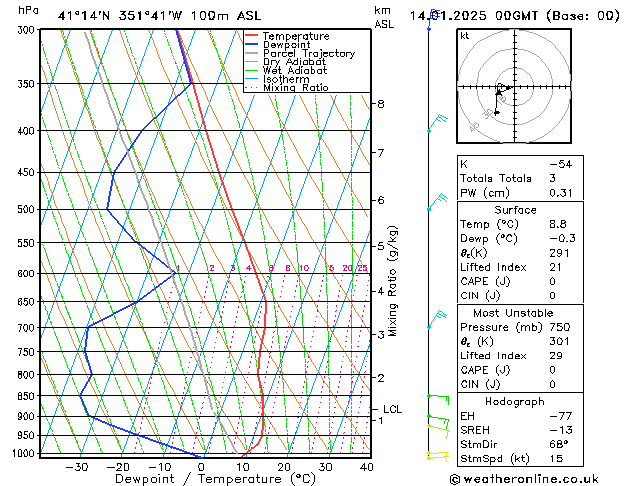The height and width of the screenshot is (486, 629).
Task: Click the location title 41°14'N 351°41'W
Action: coord(120,16)
